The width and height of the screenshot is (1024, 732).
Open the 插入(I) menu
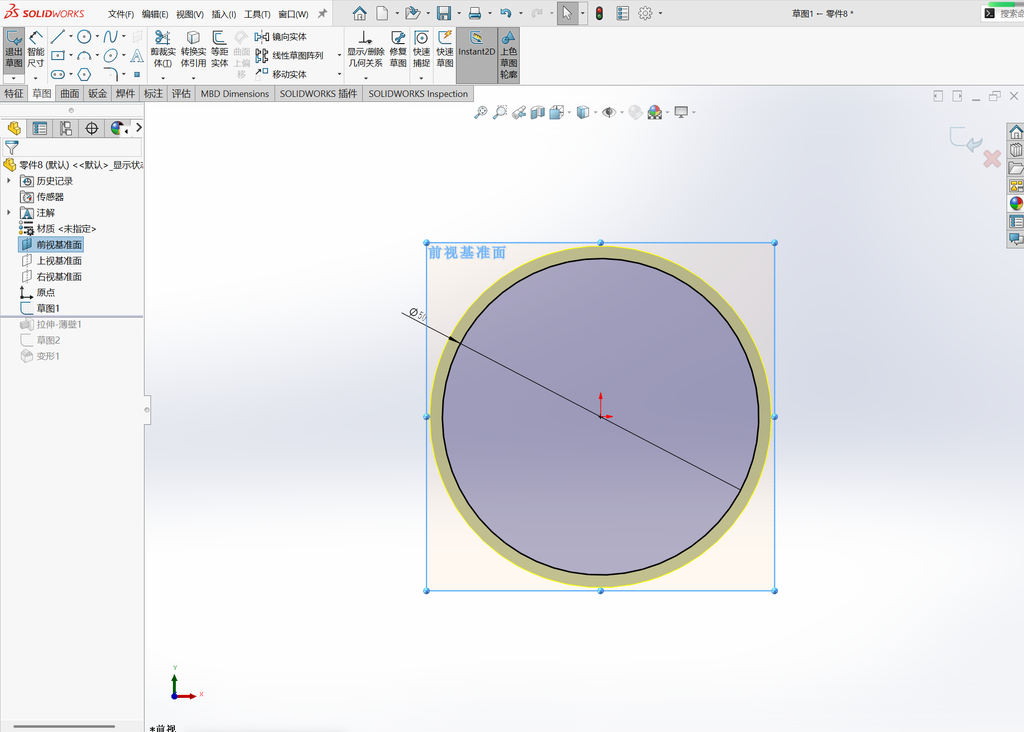(x=223, y=14)
